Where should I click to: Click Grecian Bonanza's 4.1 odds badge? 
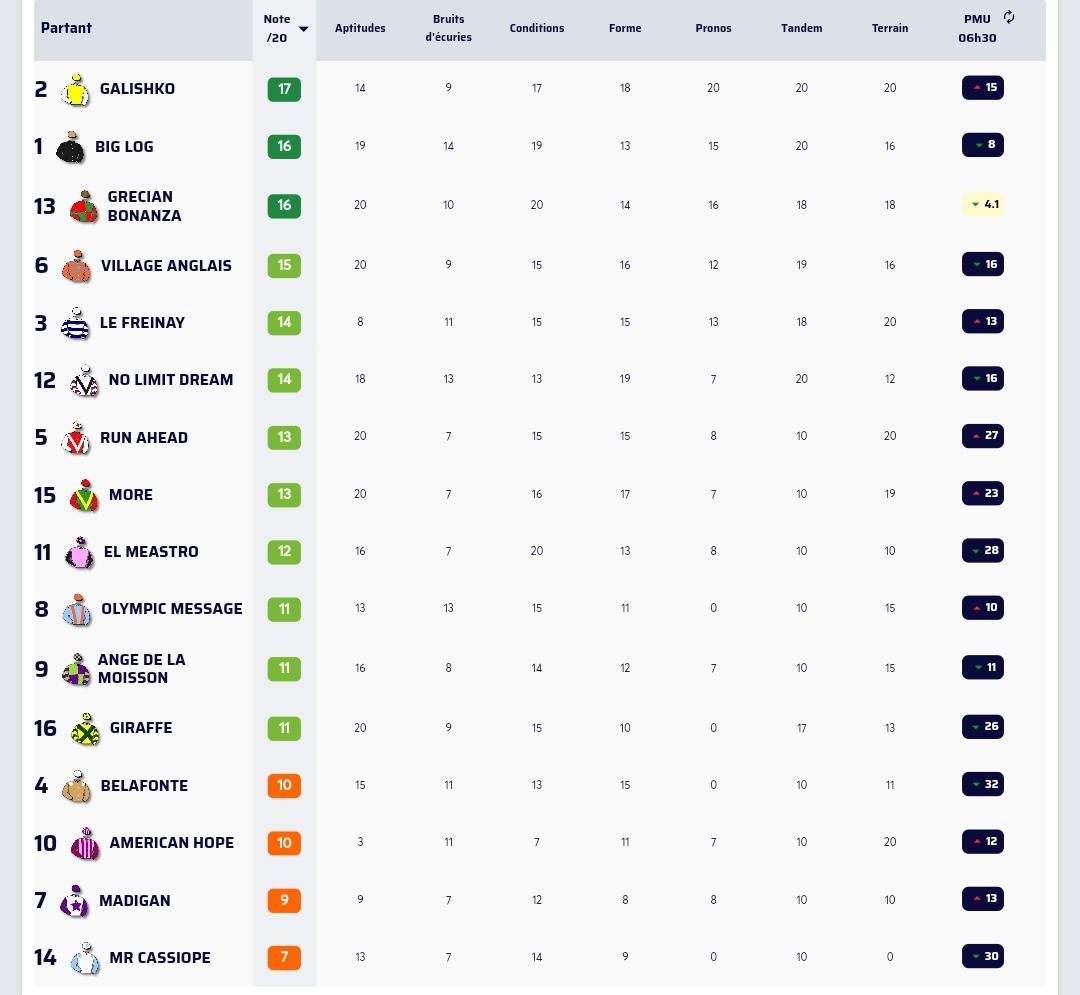[983, 205]
